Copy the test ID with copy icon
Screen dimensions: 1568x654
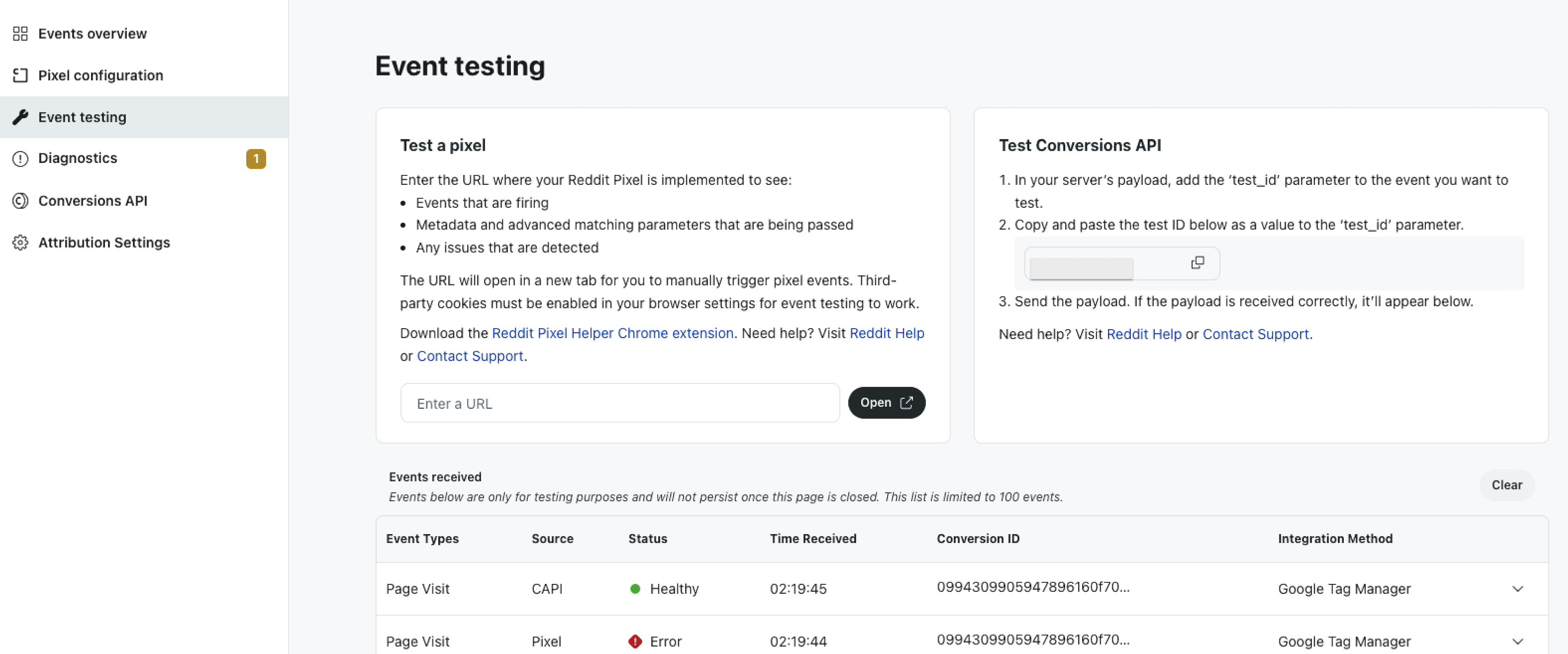click(x=1197, y=263)
